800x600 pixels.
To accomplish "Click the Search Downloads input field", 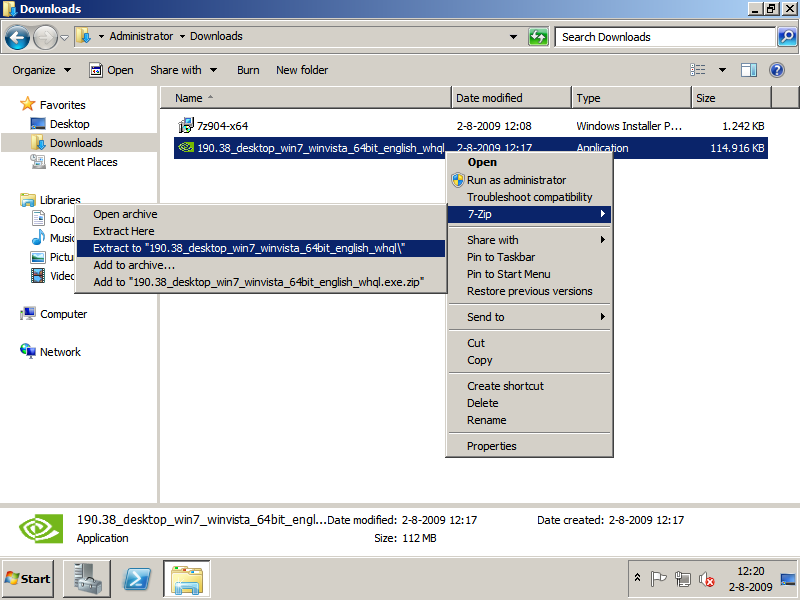I will [x=665, y=37].
